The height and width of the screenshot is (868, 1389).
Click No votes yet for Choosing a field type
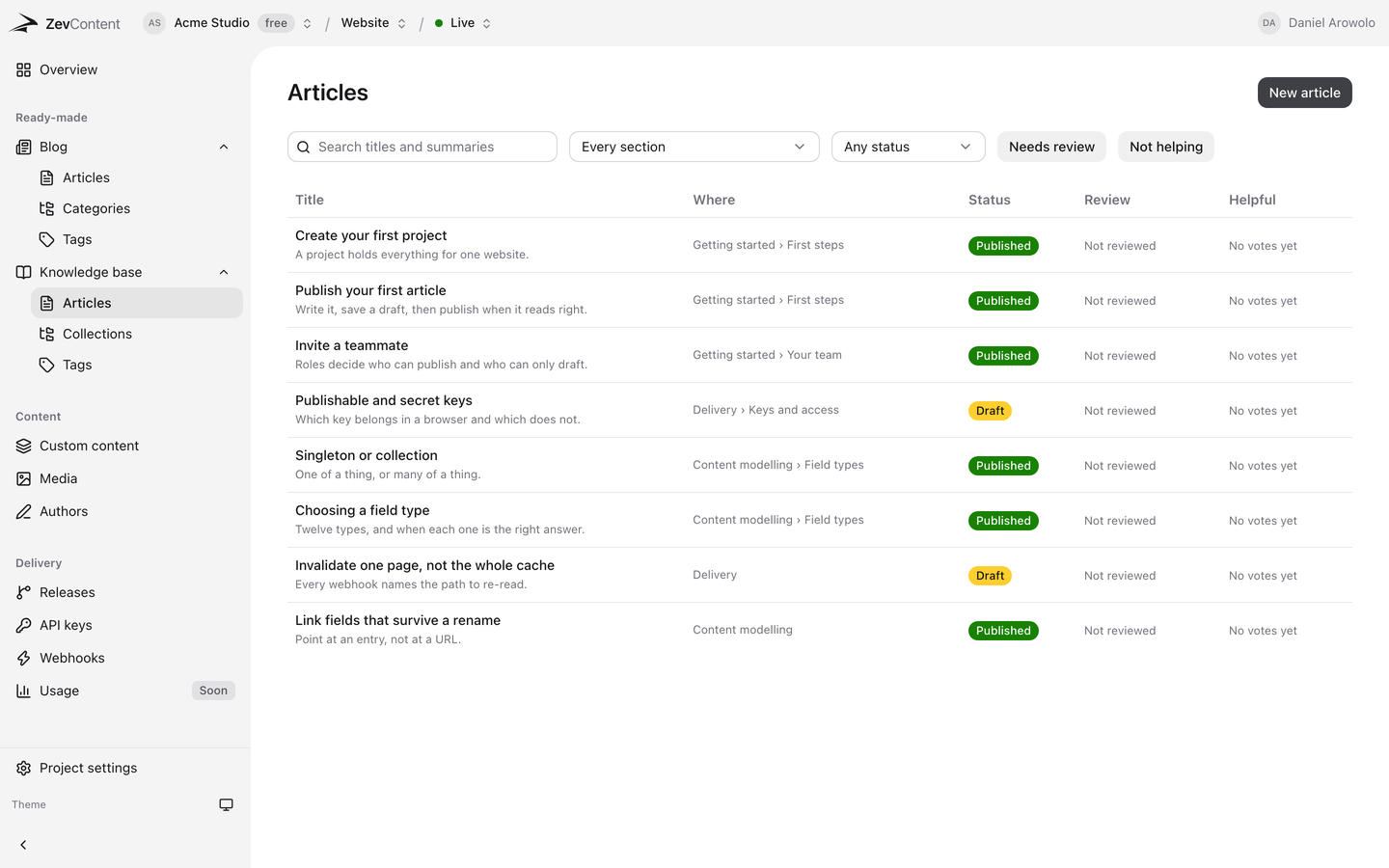[1263, 521]
